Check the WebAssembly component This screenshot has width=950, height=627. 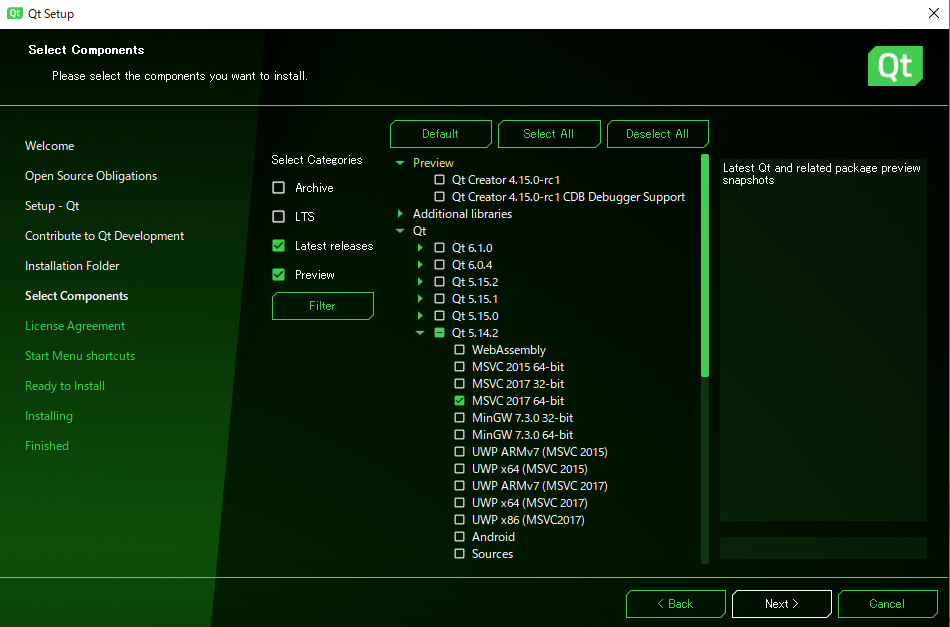[460, 350]
